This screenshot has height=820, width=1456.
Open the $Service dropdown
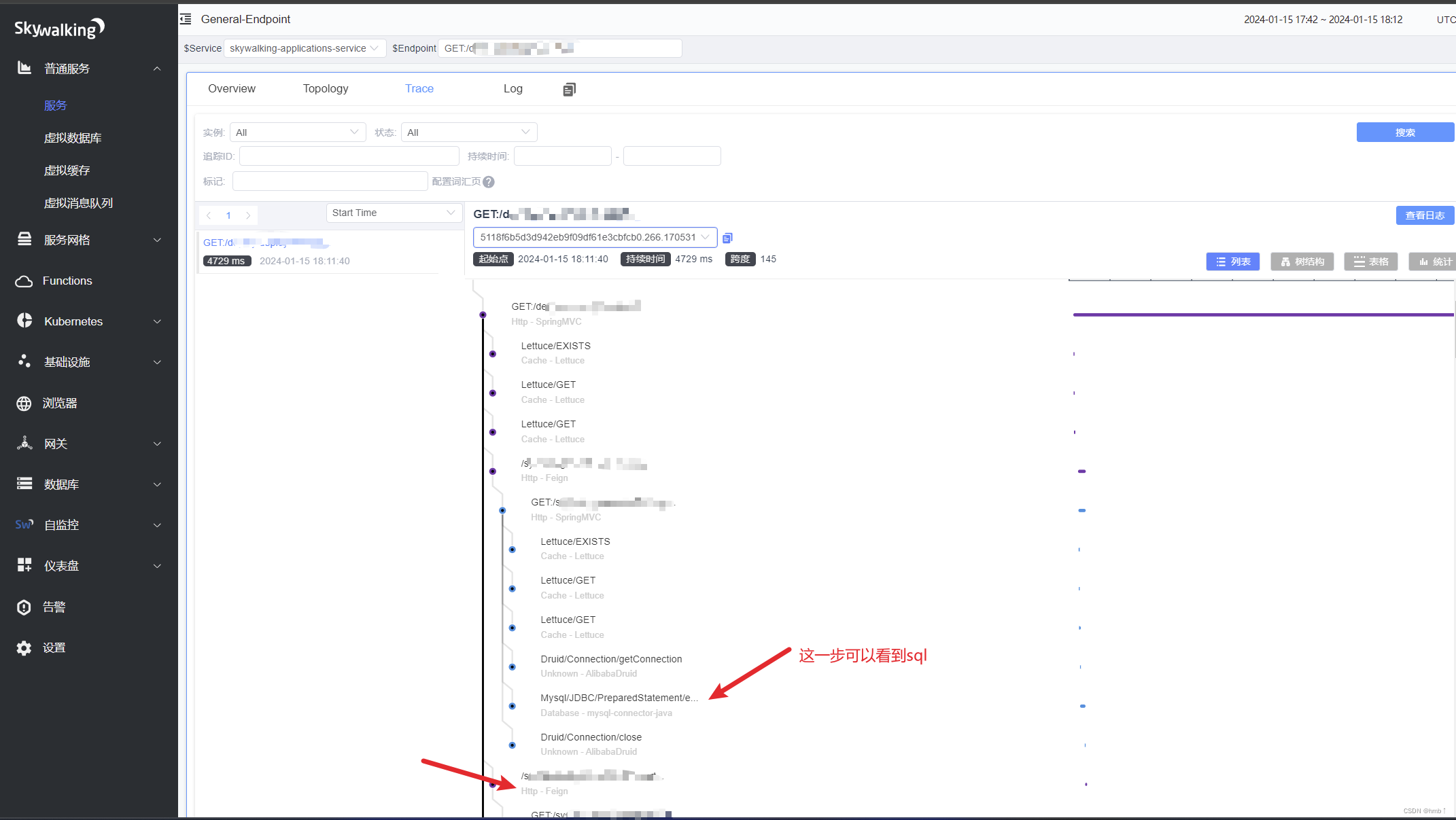tap(305, 48)
